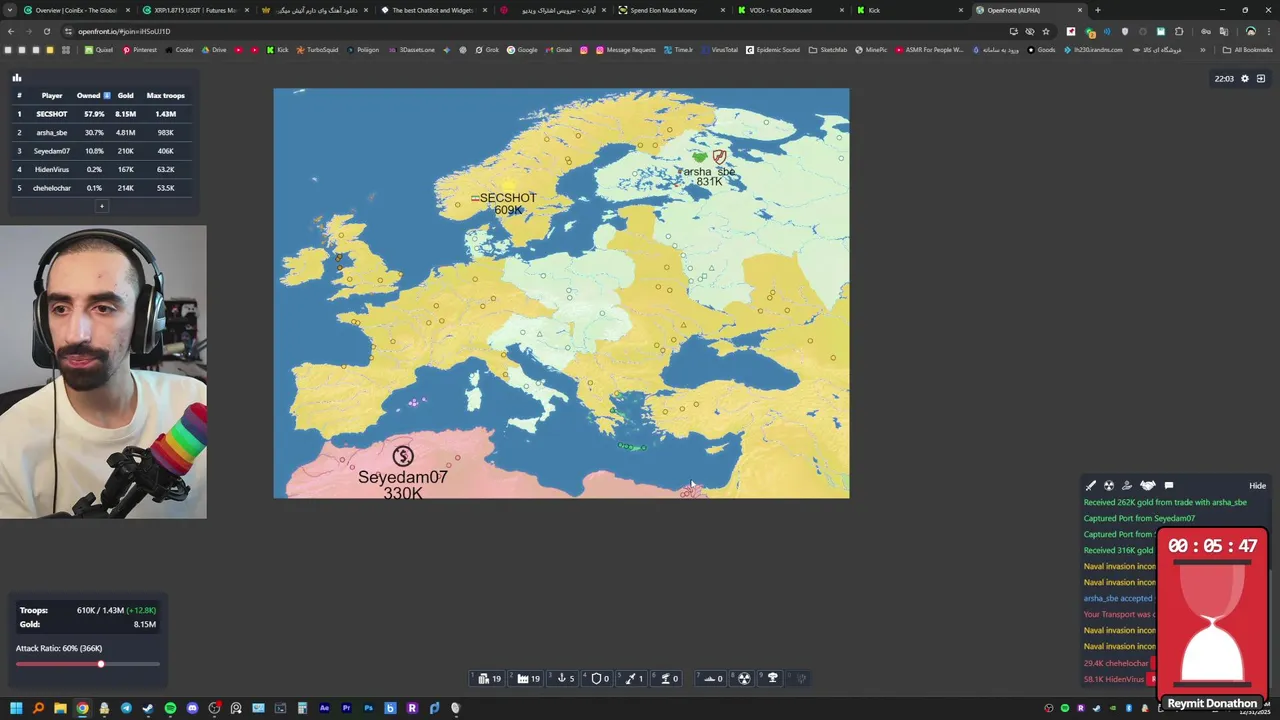Open Epidemic Sound bookmark
Screen dimensions: 1280x720
pyautogui.click(x=773, y=49)
